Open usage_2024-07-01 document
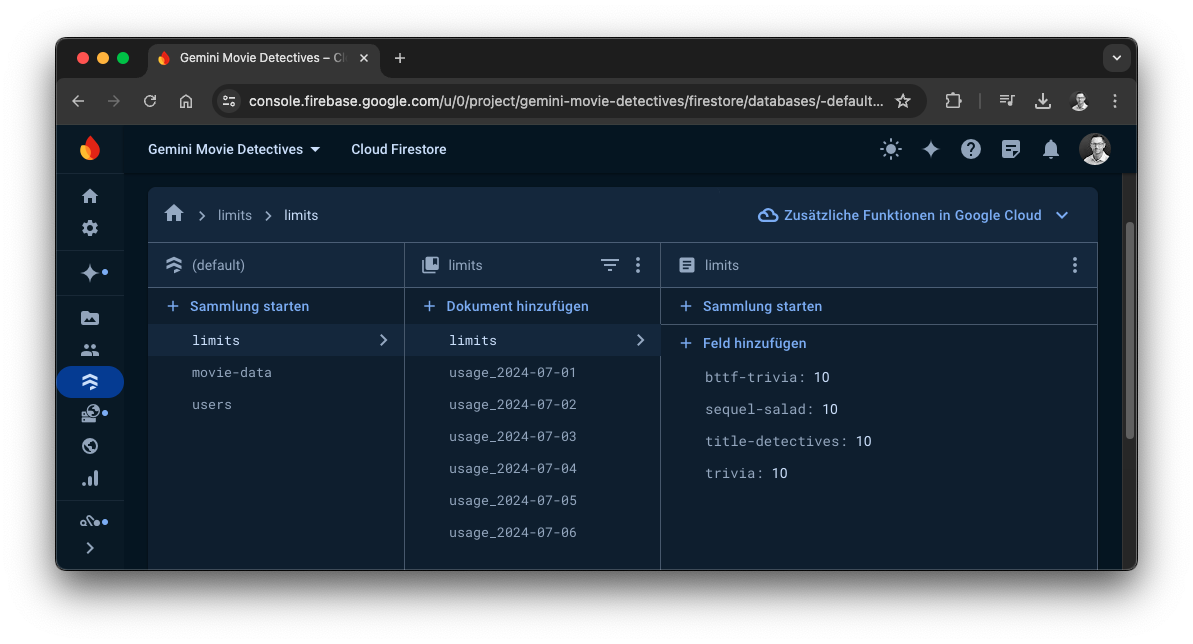This screenshot has width=1193, height=644. (533, 372)
